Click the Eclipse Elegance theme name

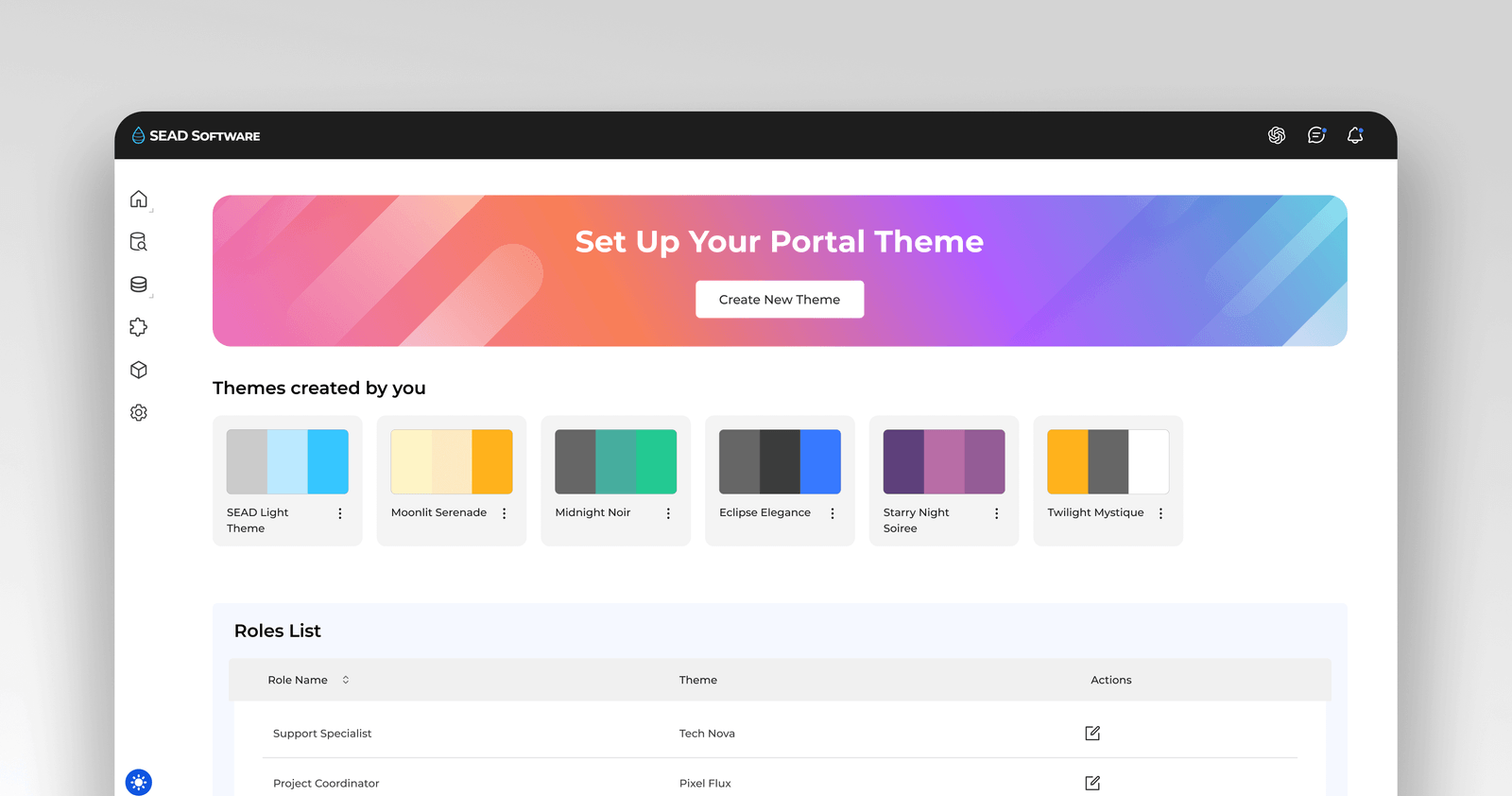[x=765, y=512]
